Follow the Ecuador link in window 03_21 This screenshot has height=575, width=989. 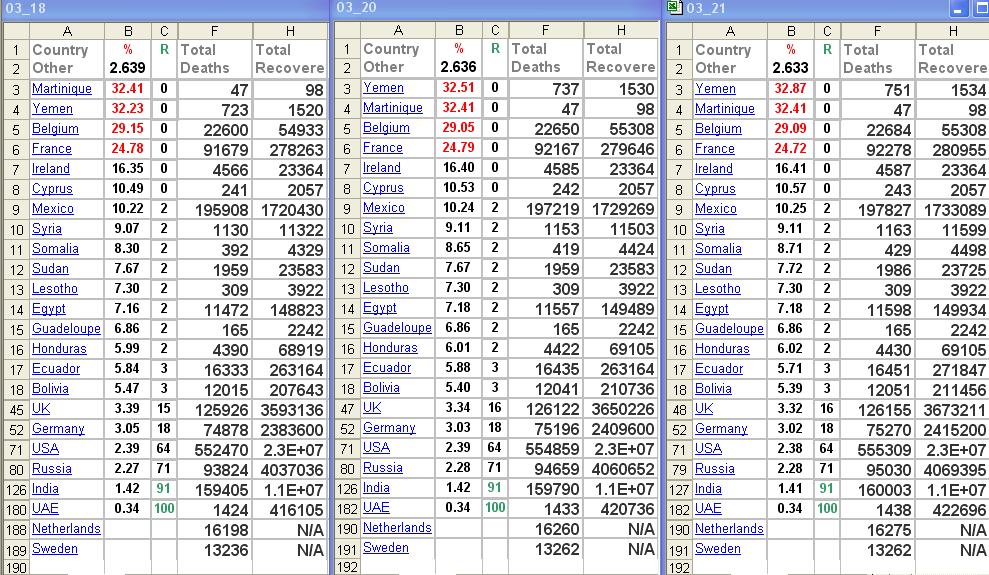719,368
